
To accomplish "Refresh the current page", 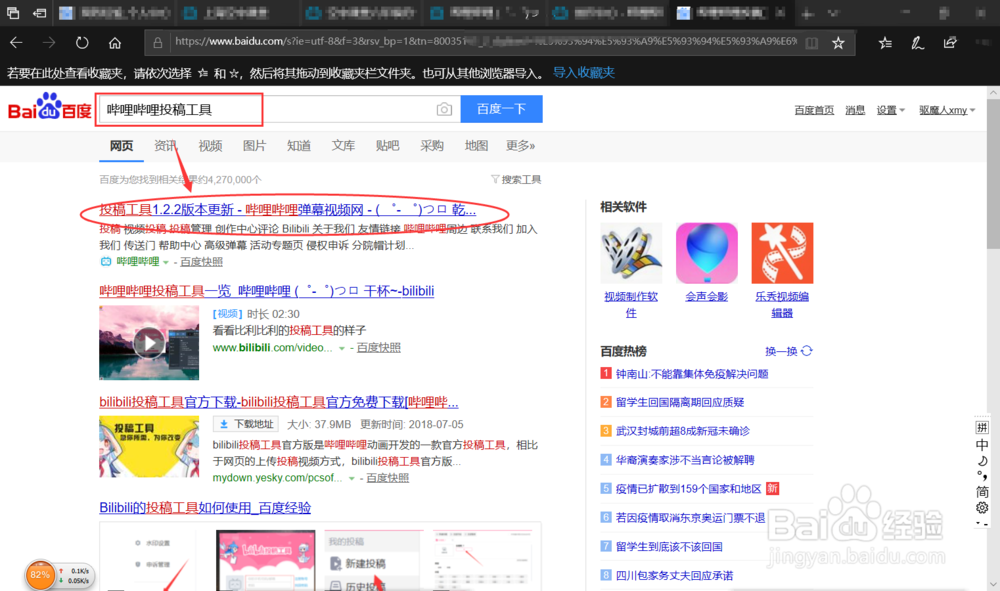I will click(x=82, y=43).
